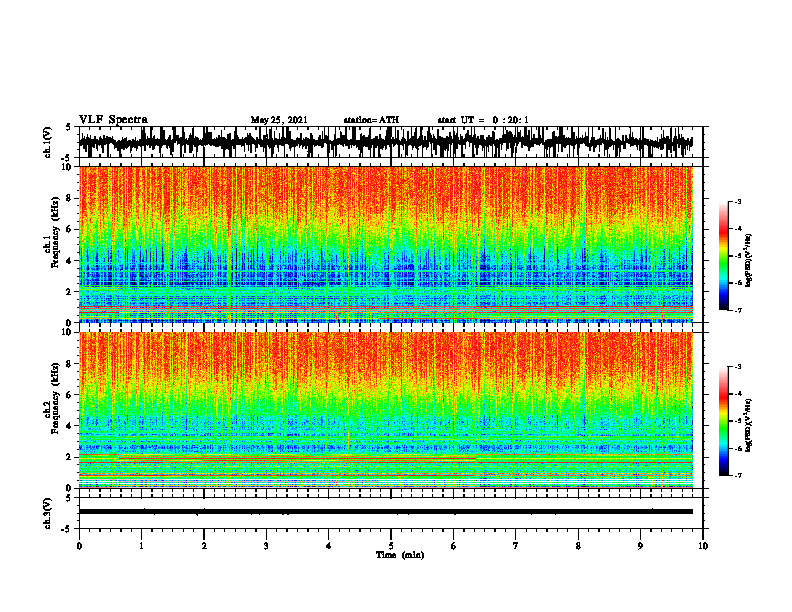Click the ch.3(V) axis "5" tick label
The height and width of the screenshot is (612, 792).
coord(69,498)
